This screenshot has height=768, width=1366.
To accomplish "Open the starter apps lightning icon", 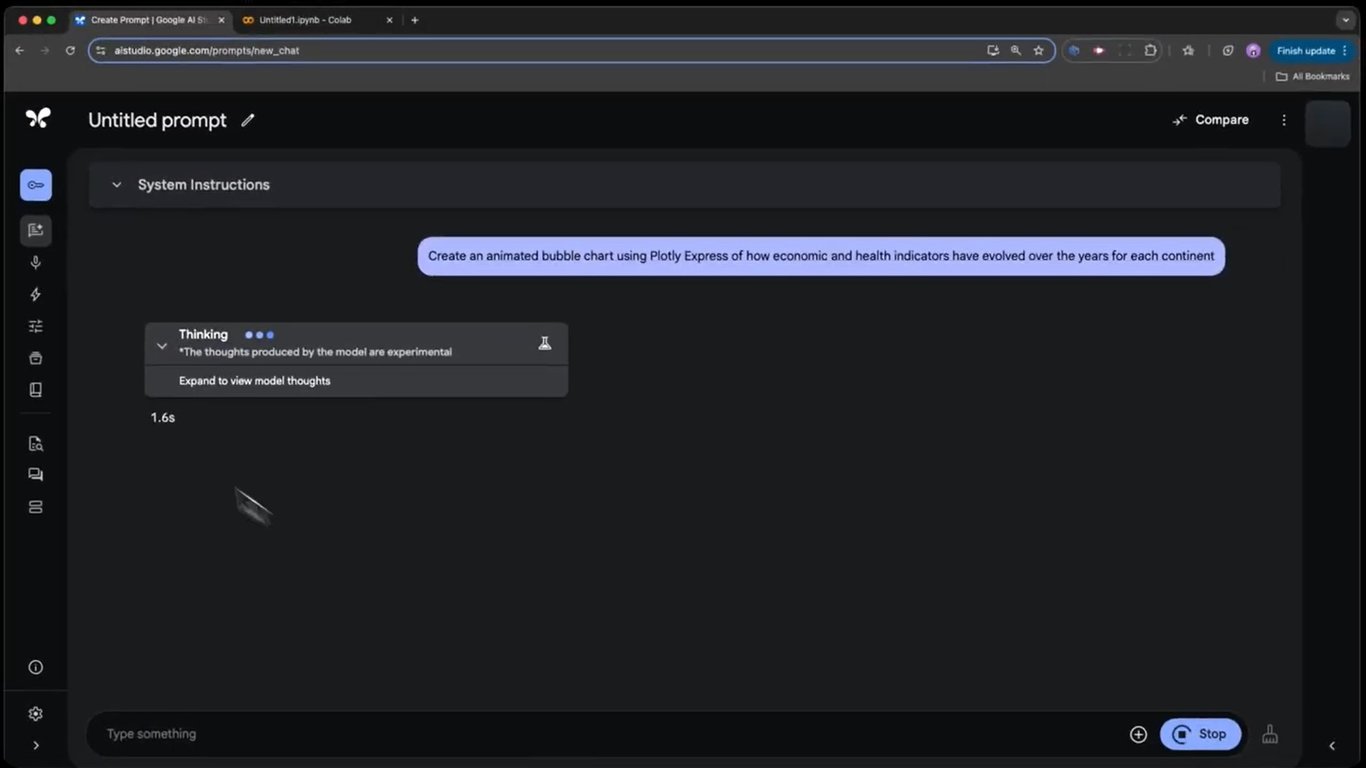I will [x=35, y=294].
